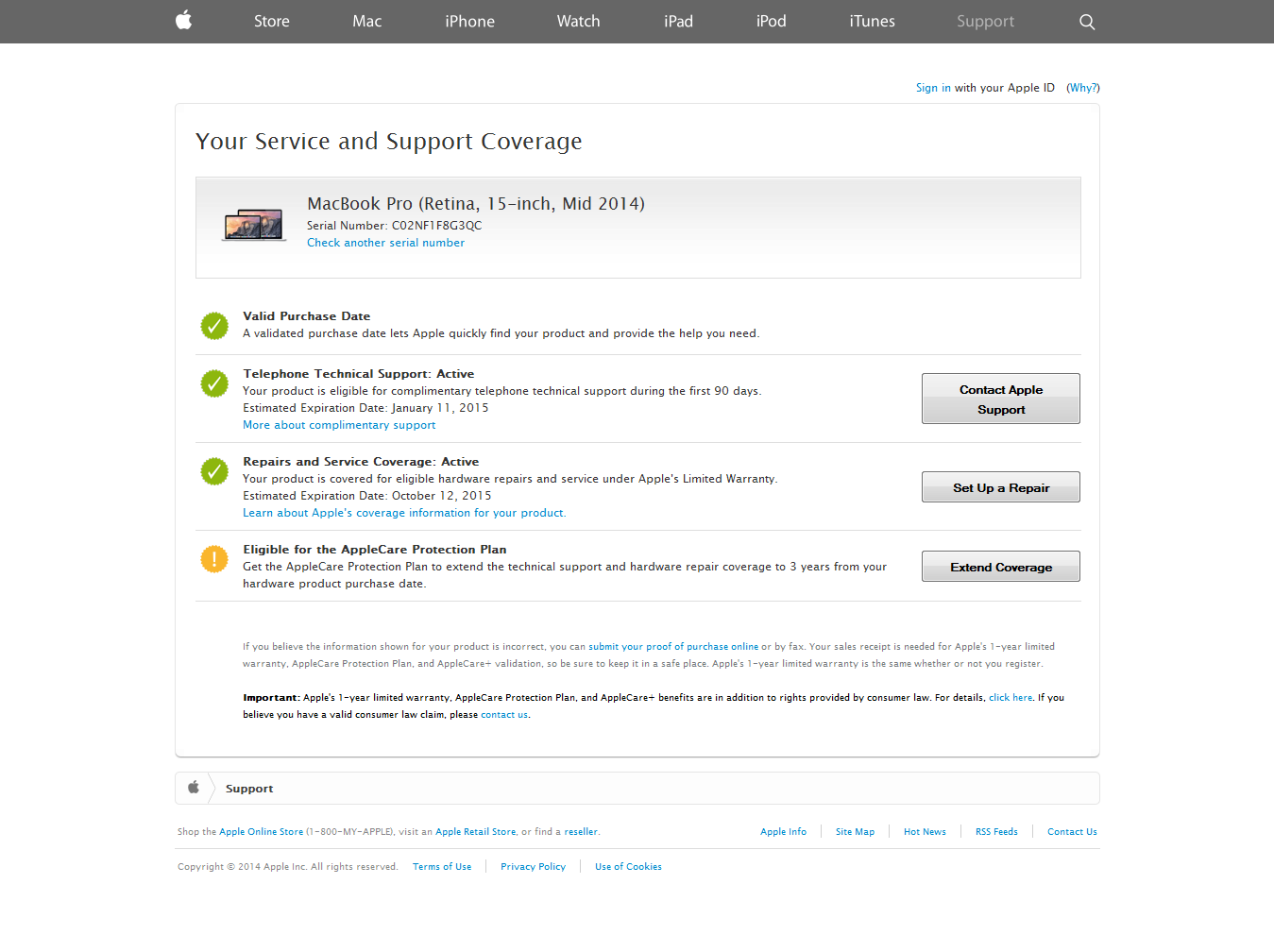Open Learn about Apple's coverage information link
This screenshot has width=1274, height=952.
coord(404,513)
